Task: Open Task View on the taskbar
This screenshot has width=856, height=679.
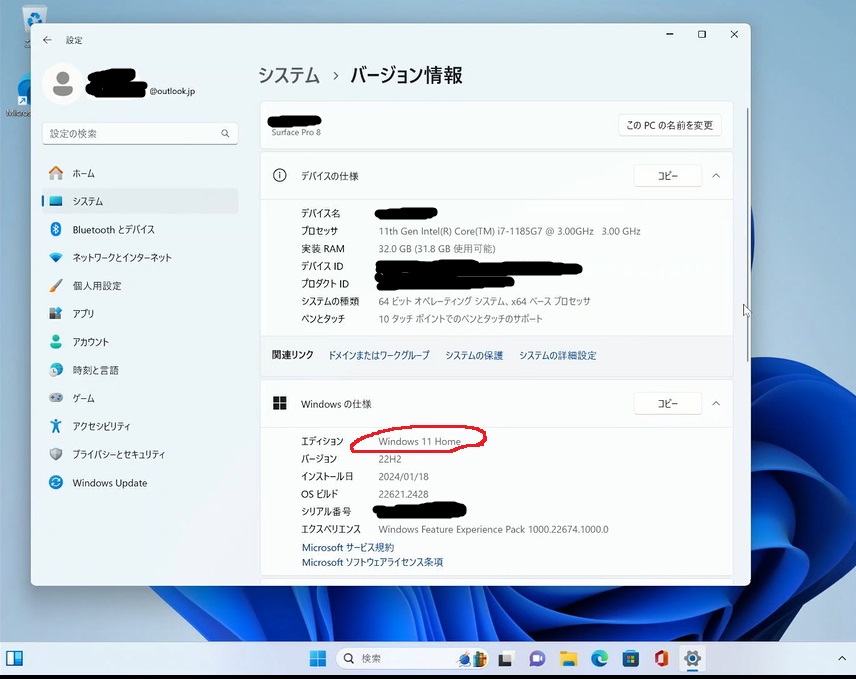Action: [506, 659]
